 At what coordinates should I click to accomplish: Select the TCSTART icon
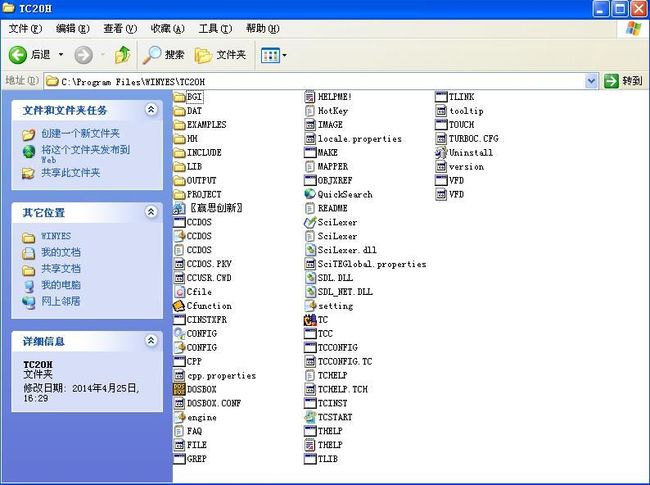310,417
